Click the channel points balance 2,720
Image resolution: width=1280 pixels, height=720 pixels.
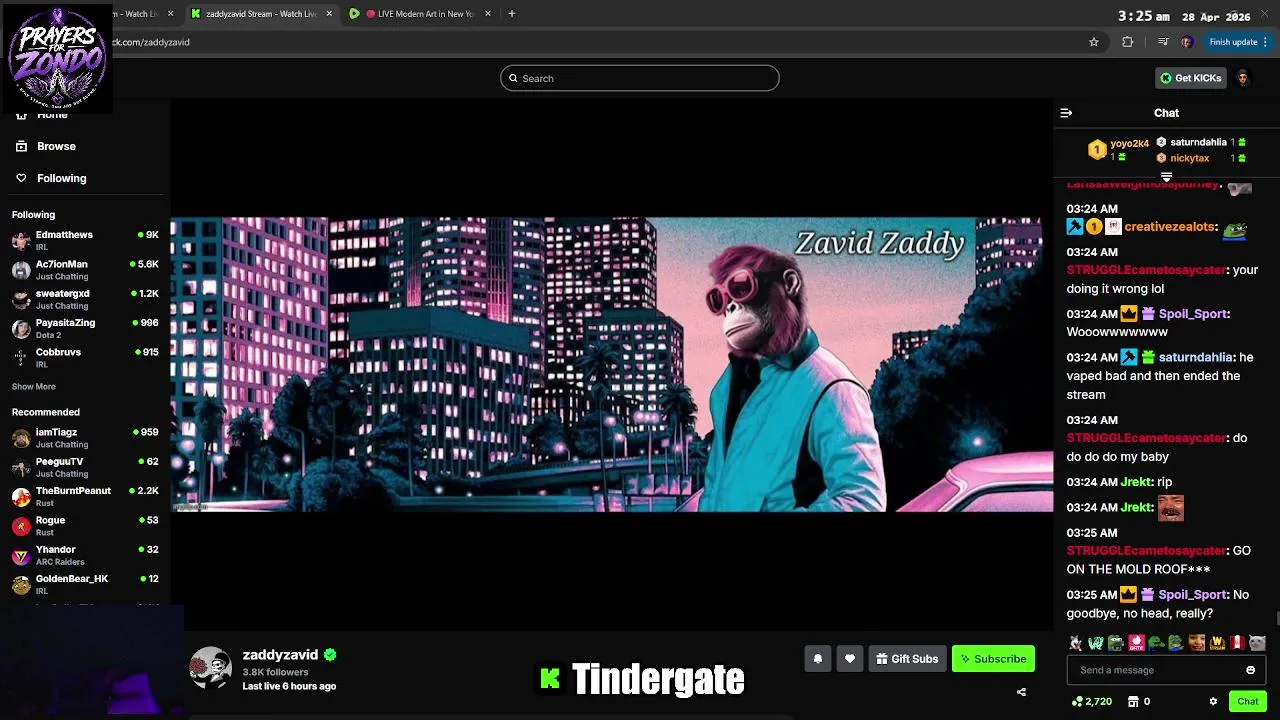click(1092, 701)
